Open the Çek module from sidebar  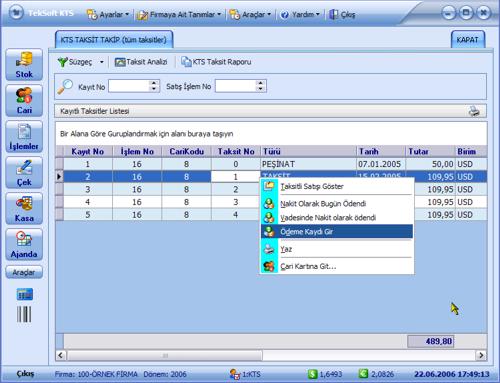click(24, 173)
